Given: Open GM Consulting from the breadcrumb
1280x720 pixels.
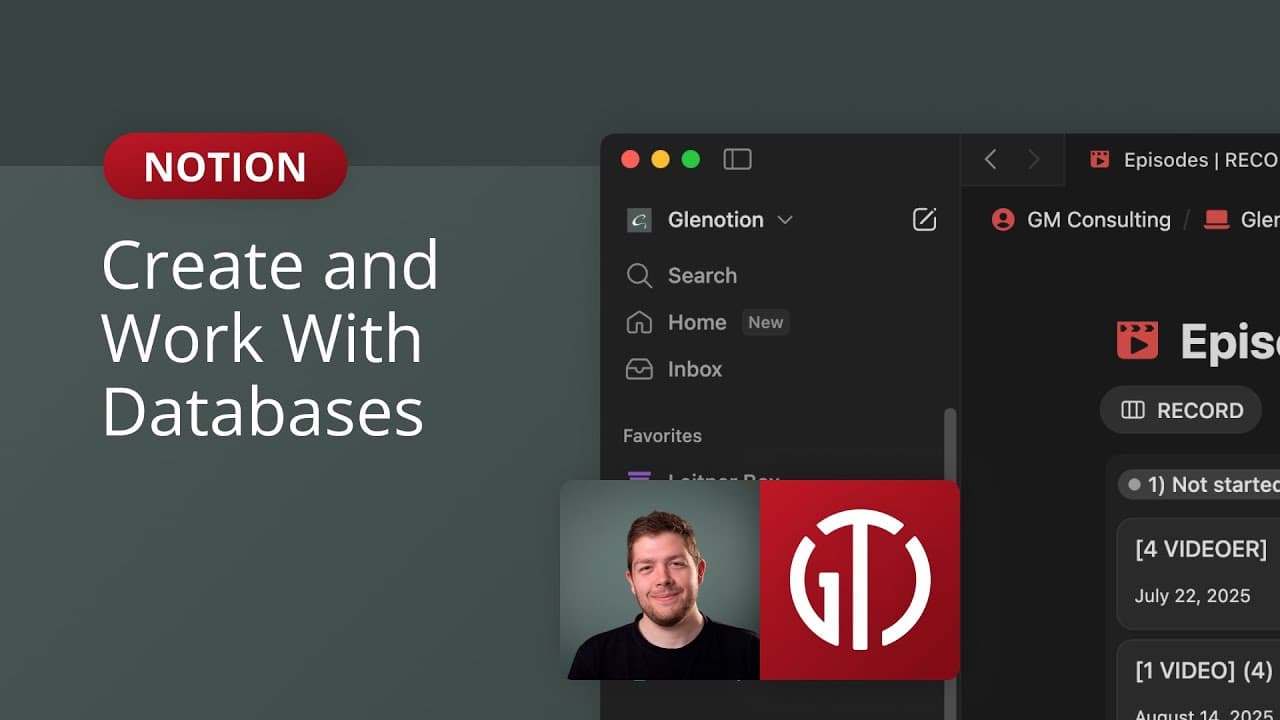Looking at the screenshot, I should [x=1098, y=219].
